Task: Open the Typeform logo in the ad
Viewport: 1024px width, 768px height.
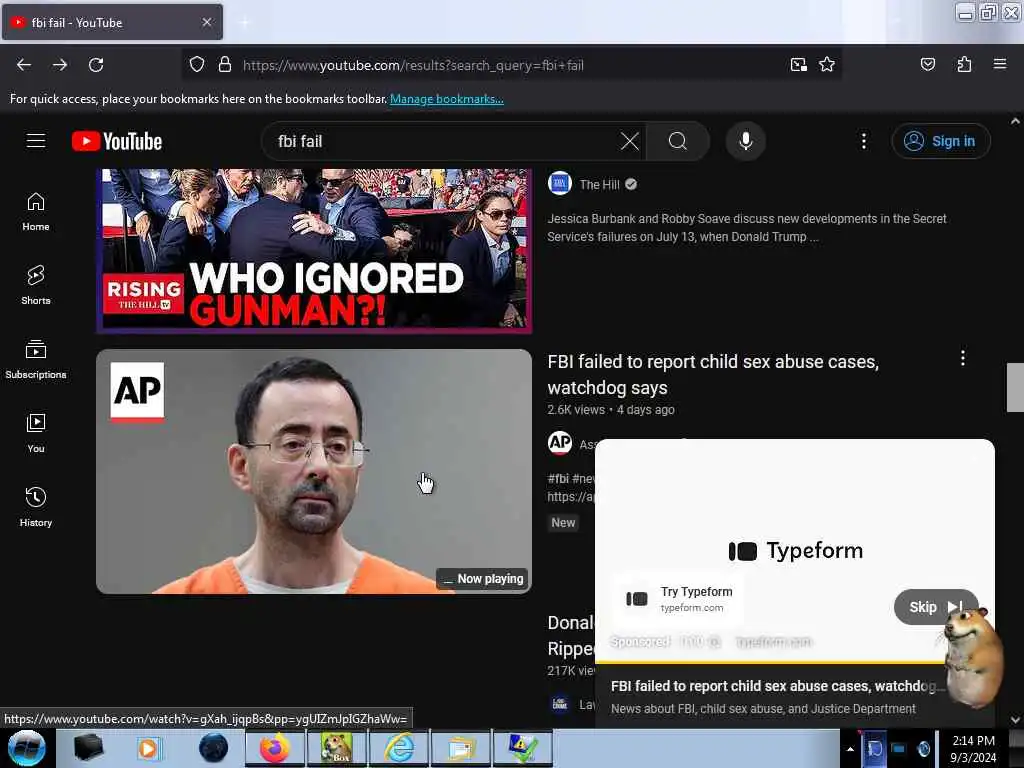Action: tap(795, 551)
